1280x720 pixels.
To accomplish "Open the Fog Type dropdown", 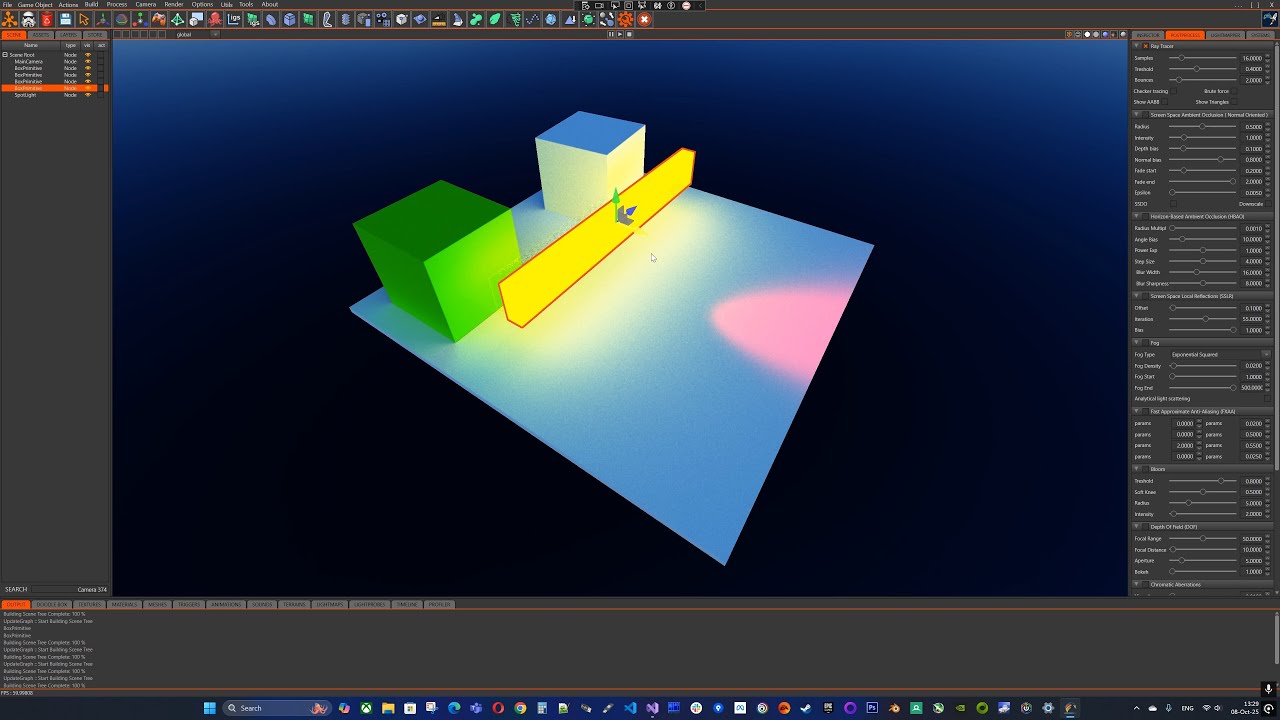I will pyautogui.click(x=1220, y=355).
